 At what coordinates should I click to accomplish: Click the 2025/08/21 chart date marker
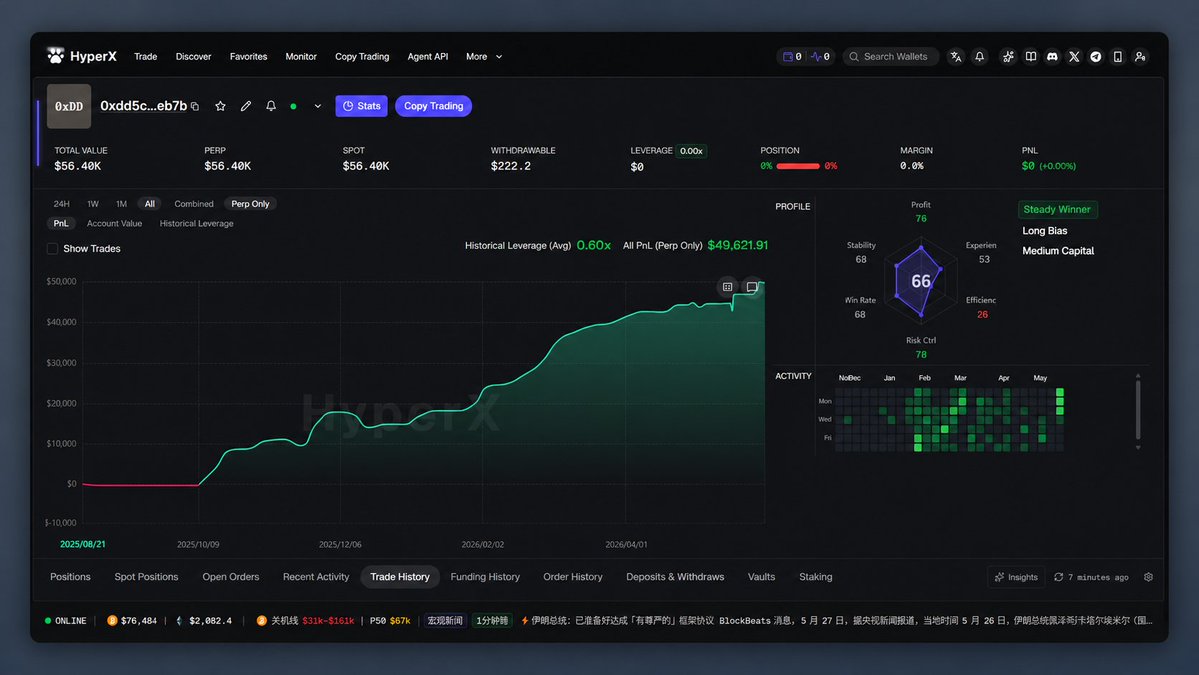coord(83,544)
